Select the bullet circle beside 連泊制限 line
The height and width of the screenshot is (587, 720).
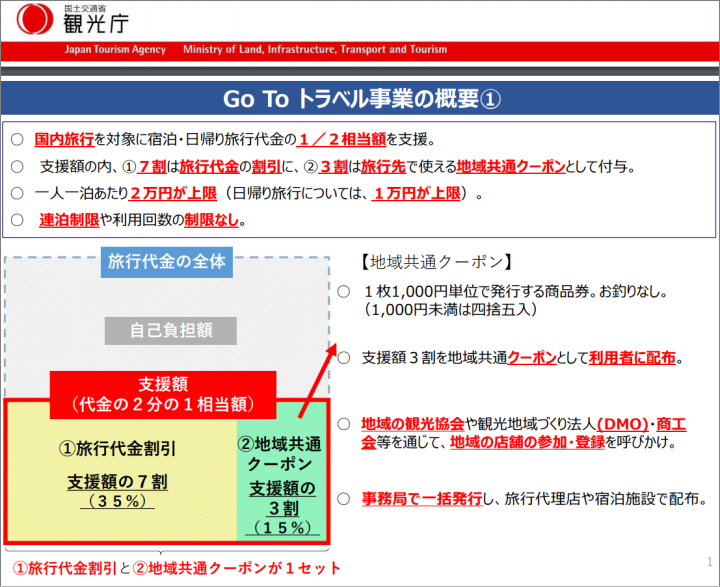pos(17,220)
